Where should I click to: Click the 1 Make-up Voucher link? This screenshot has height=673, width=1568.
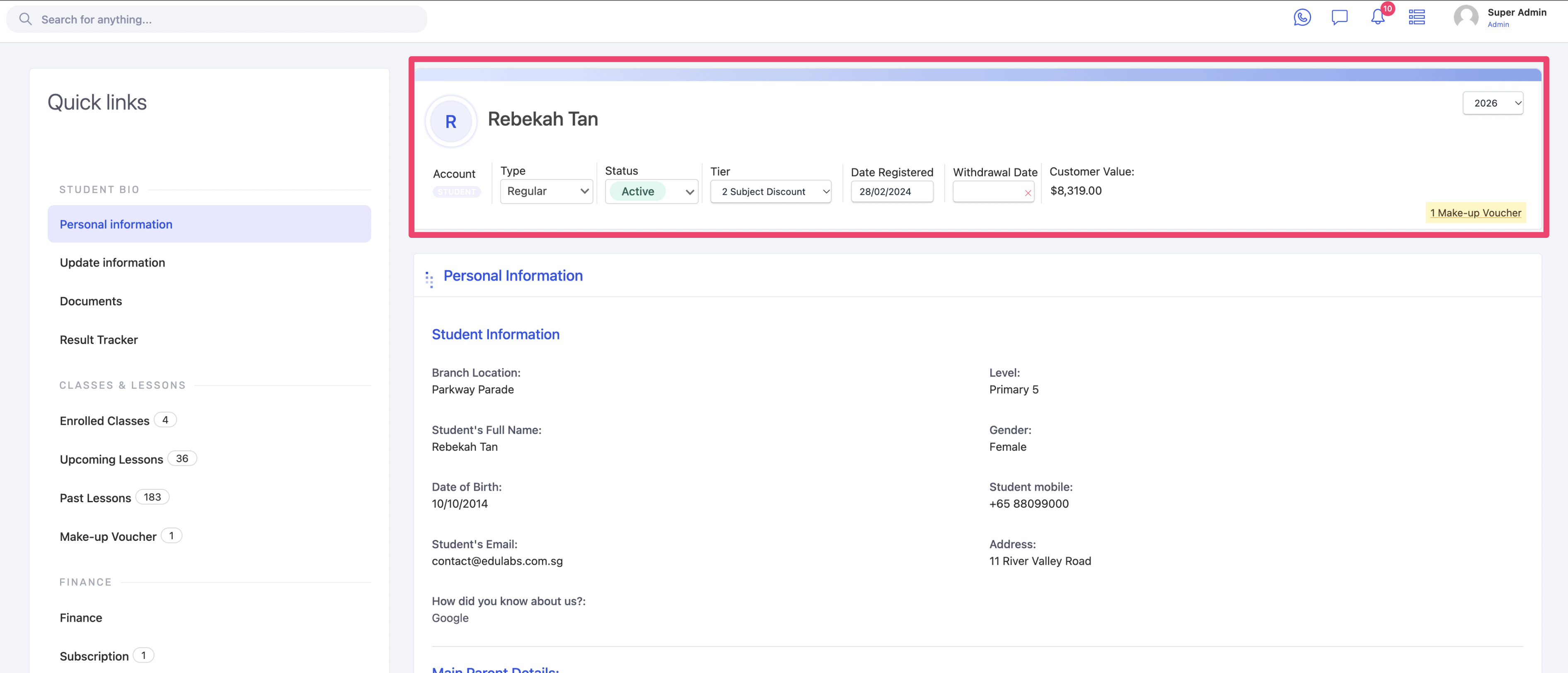(1476, 213)
